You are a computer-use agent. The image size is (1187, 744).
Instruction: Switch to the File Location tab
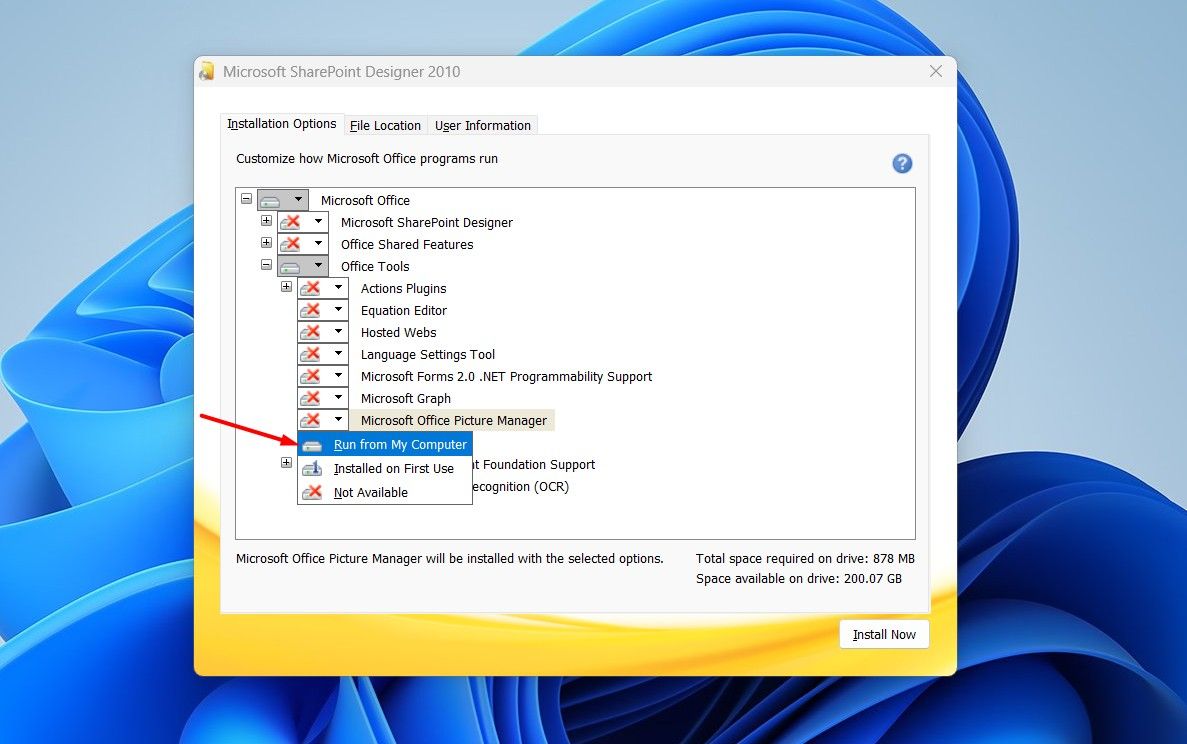tap(385, 125)
